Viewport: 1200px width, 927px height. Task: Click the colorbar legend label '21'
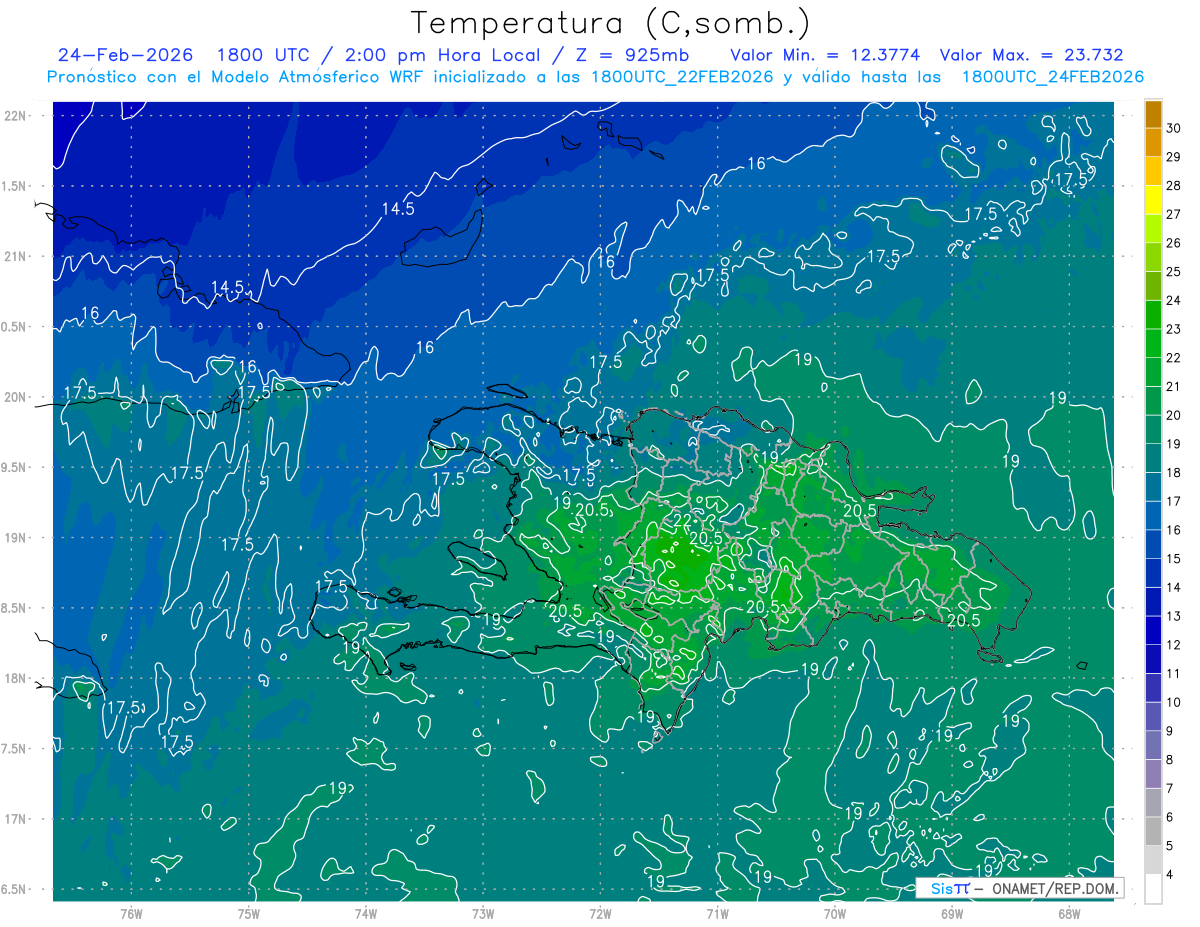tap(1173, 387)
